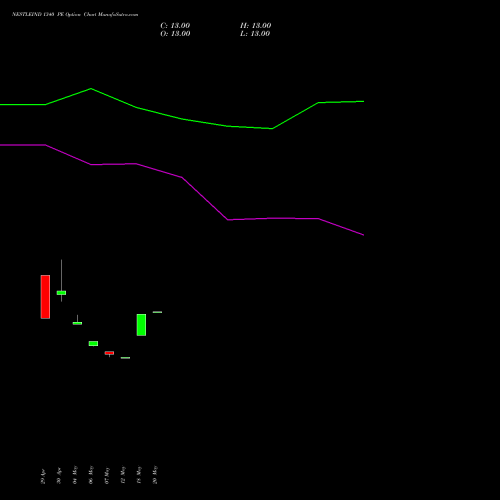The width and height of the screenshot is (500, 500).
Task: Click the NESTLEIND PE Option Chart title
Action: pos(75,14)
